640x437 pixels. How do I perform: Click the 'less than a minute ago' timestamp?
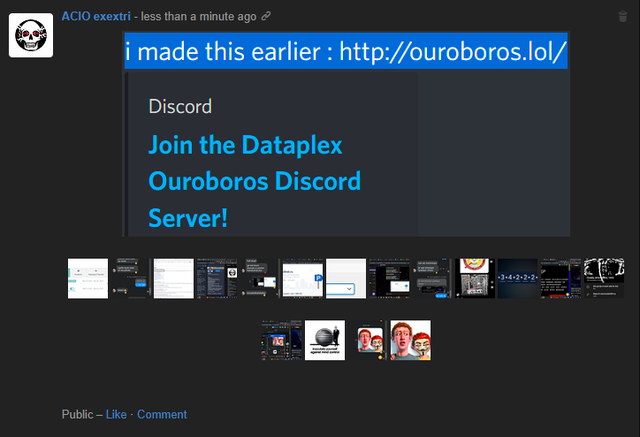pyautogui.click(x=198, y=16)
